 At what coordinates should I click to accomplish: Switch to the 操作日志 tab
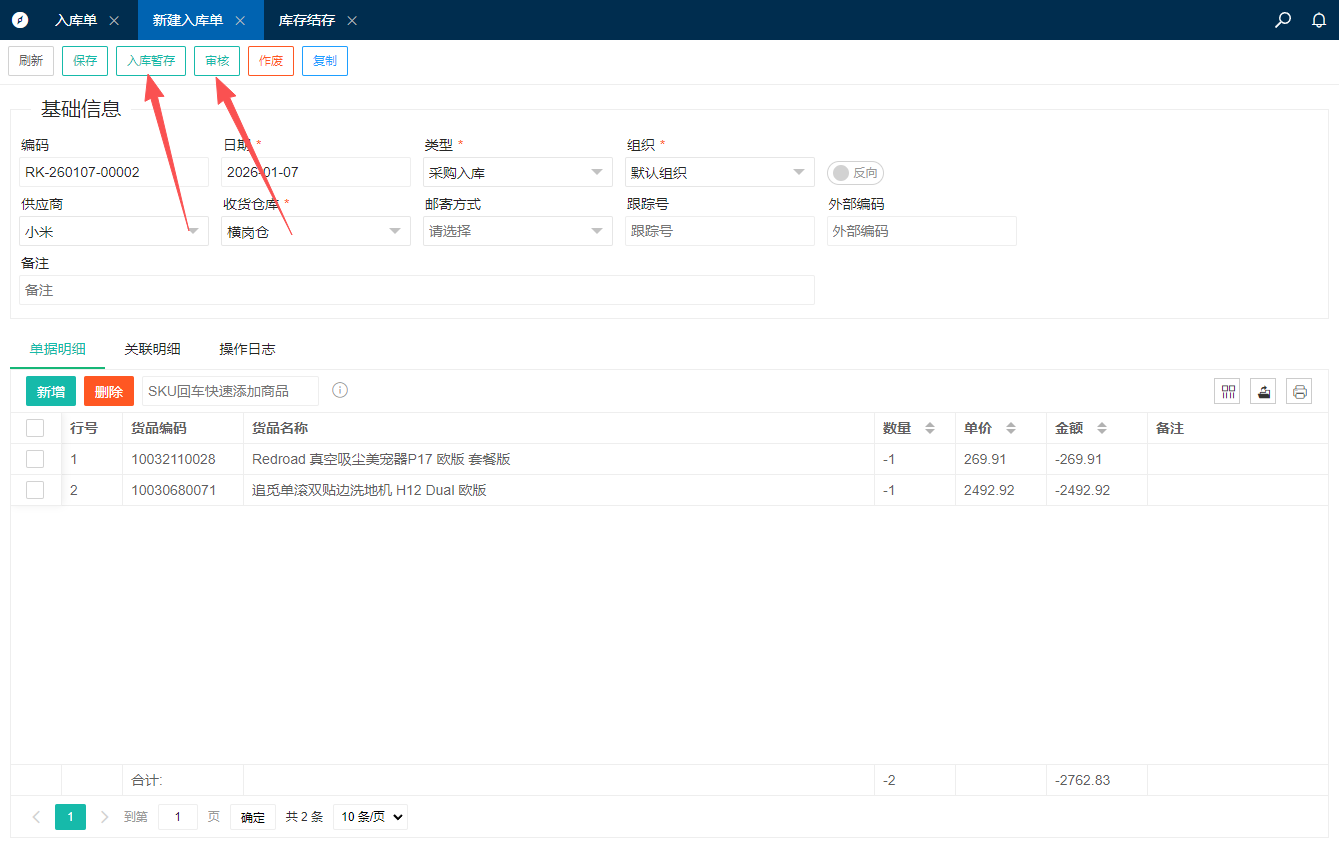click(x=247, y=349)
